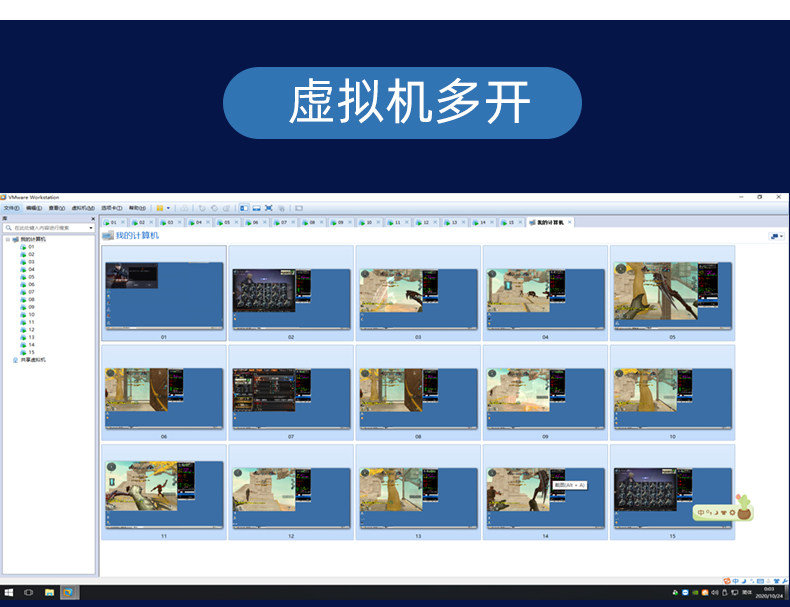
Task: Collapse the 我的计算机 tree node
Action: tap(8, 239)
